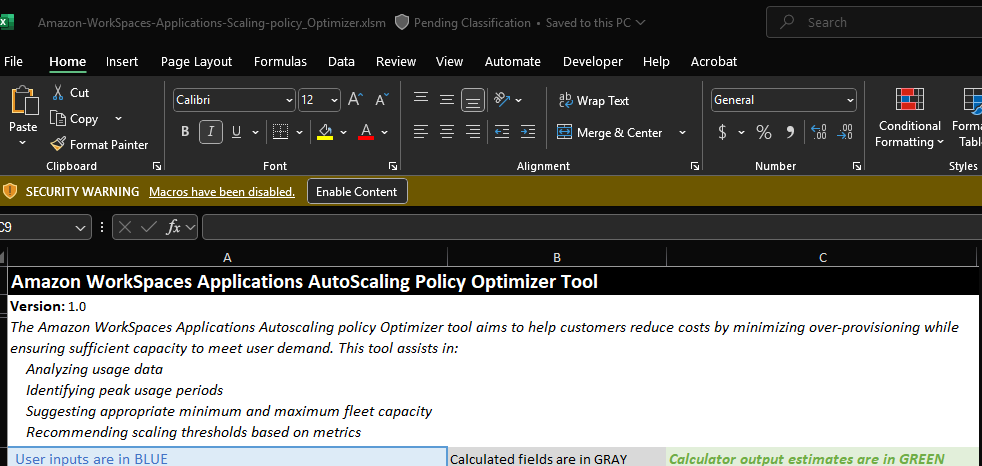This screenshot has width=982, height=466.
Task: Open the Formulas ribbon tab
Action: [280, 61]
